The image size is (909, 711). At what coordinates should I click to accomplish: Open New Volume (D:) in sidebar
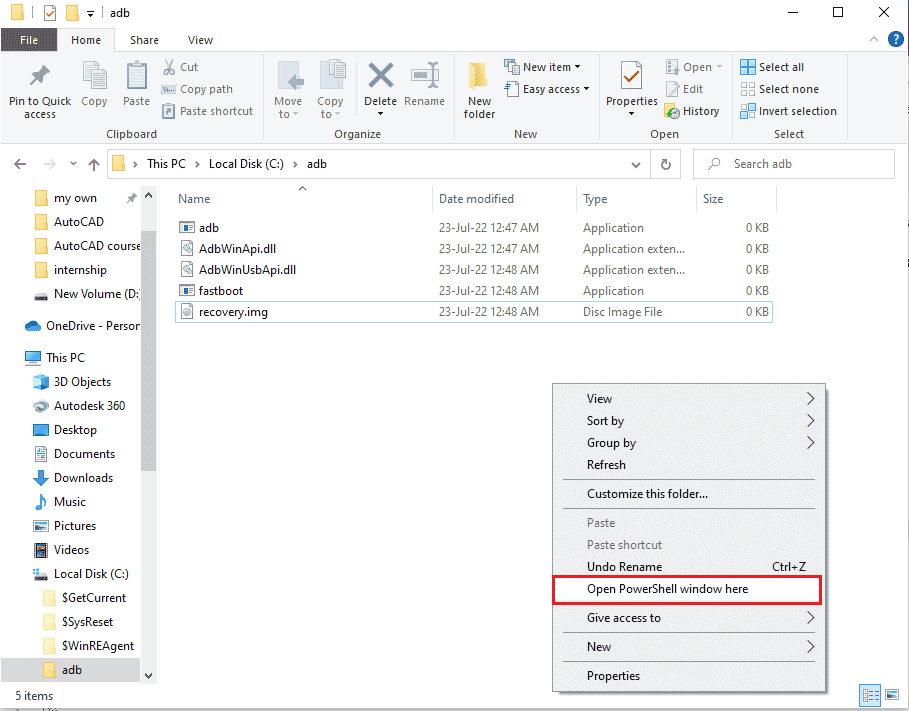click(87, 294)
